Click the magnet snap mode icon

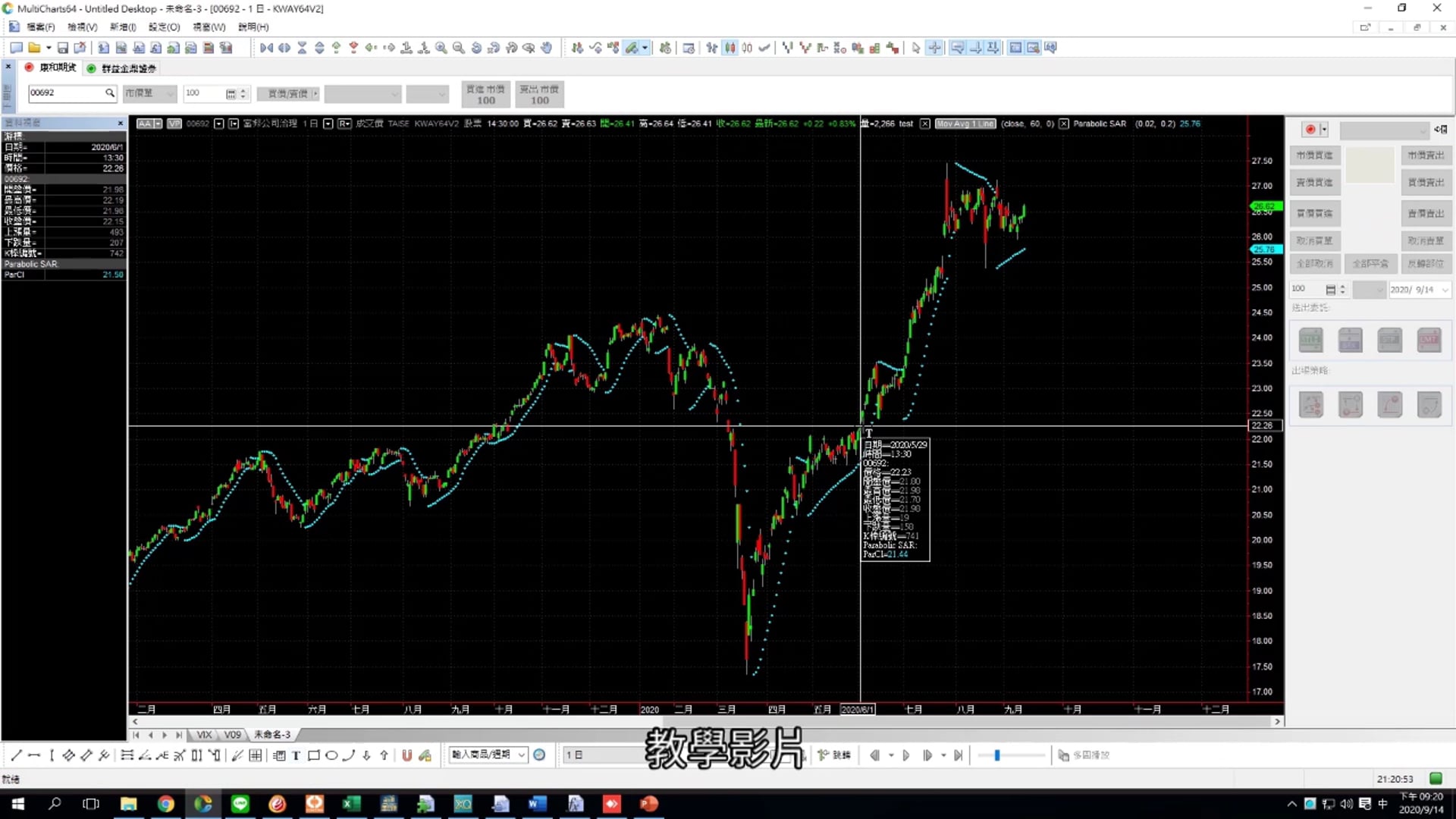(x=407, y=755)
